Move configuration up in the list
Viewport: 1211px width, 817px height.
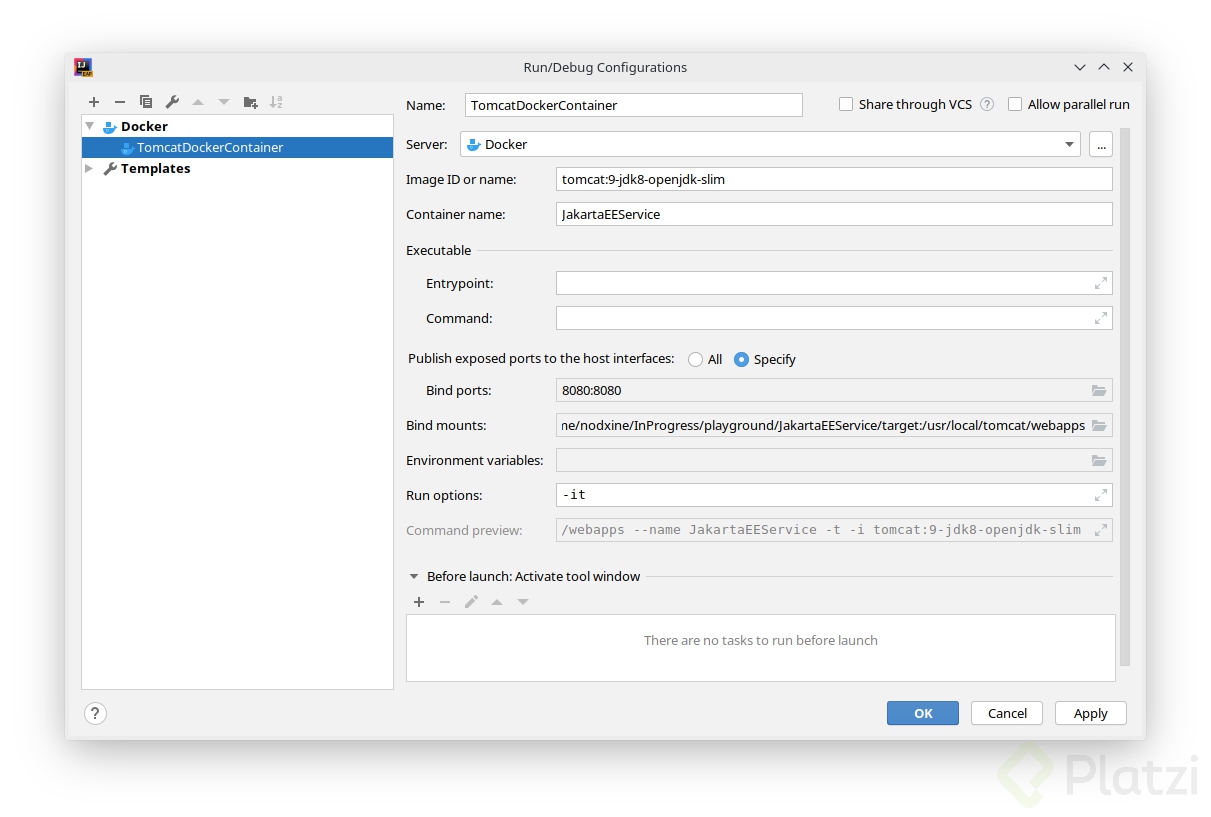pyautogui.click(x=198, y=102)
